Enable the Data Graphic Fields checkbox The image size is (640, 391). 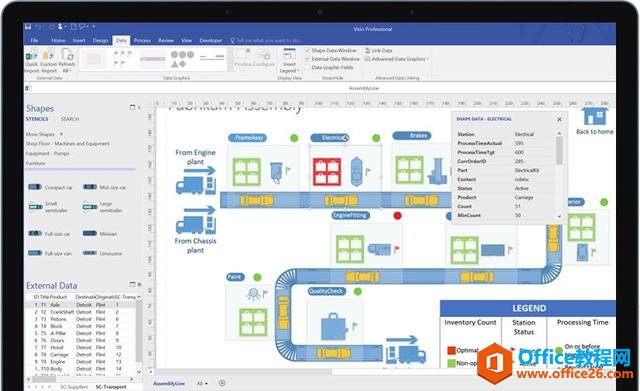(308, 67)
